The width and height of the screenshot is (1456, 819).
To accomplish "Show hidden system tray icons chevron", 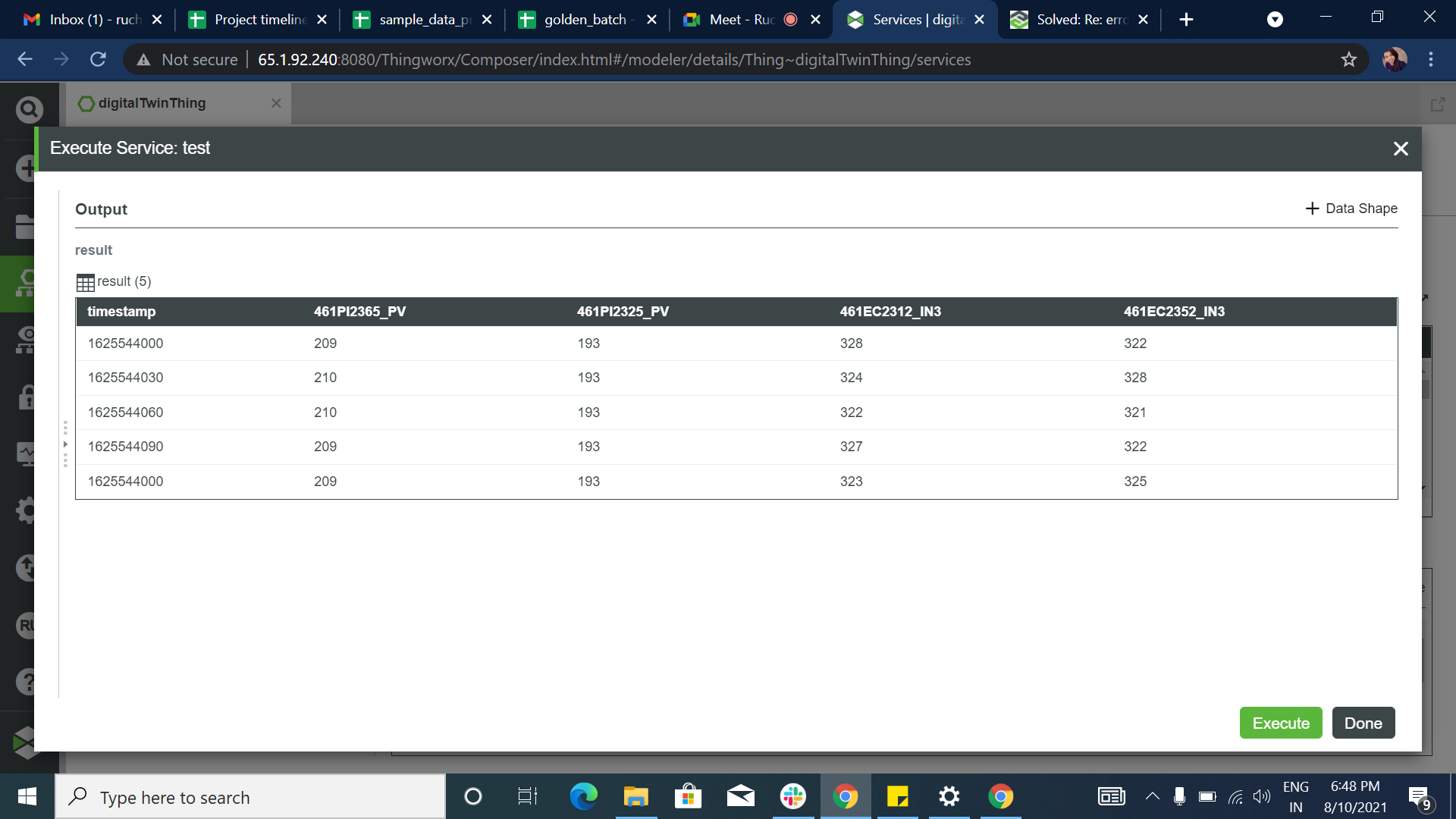I will (1152, 796).
